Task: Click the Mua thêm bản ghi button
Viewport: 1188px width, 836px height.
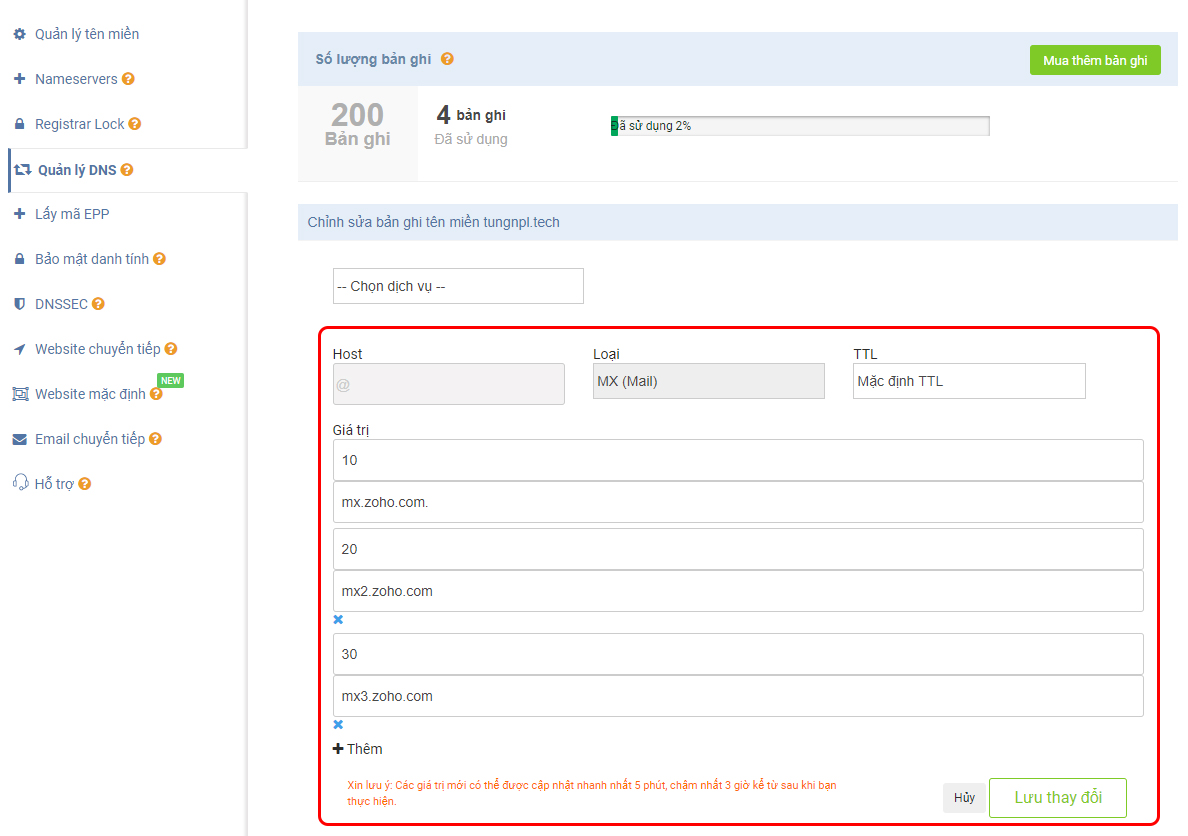Action: pos(1095,60)
